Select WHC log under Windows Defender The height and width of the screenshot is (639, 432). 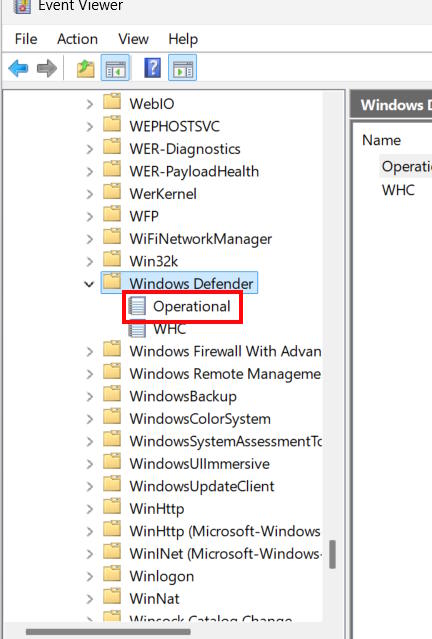pos(170,329)
